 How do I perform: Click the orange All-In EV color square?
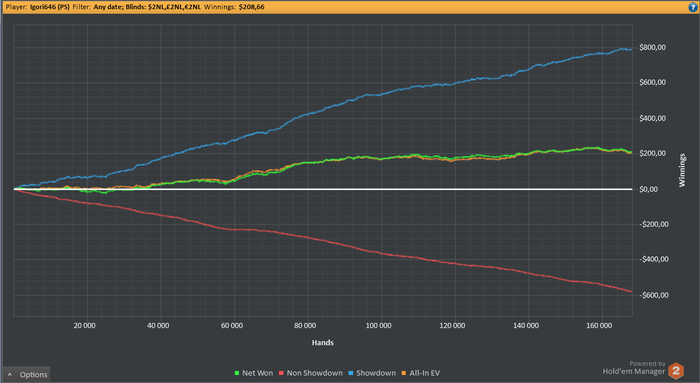click(x=404, y=373)
